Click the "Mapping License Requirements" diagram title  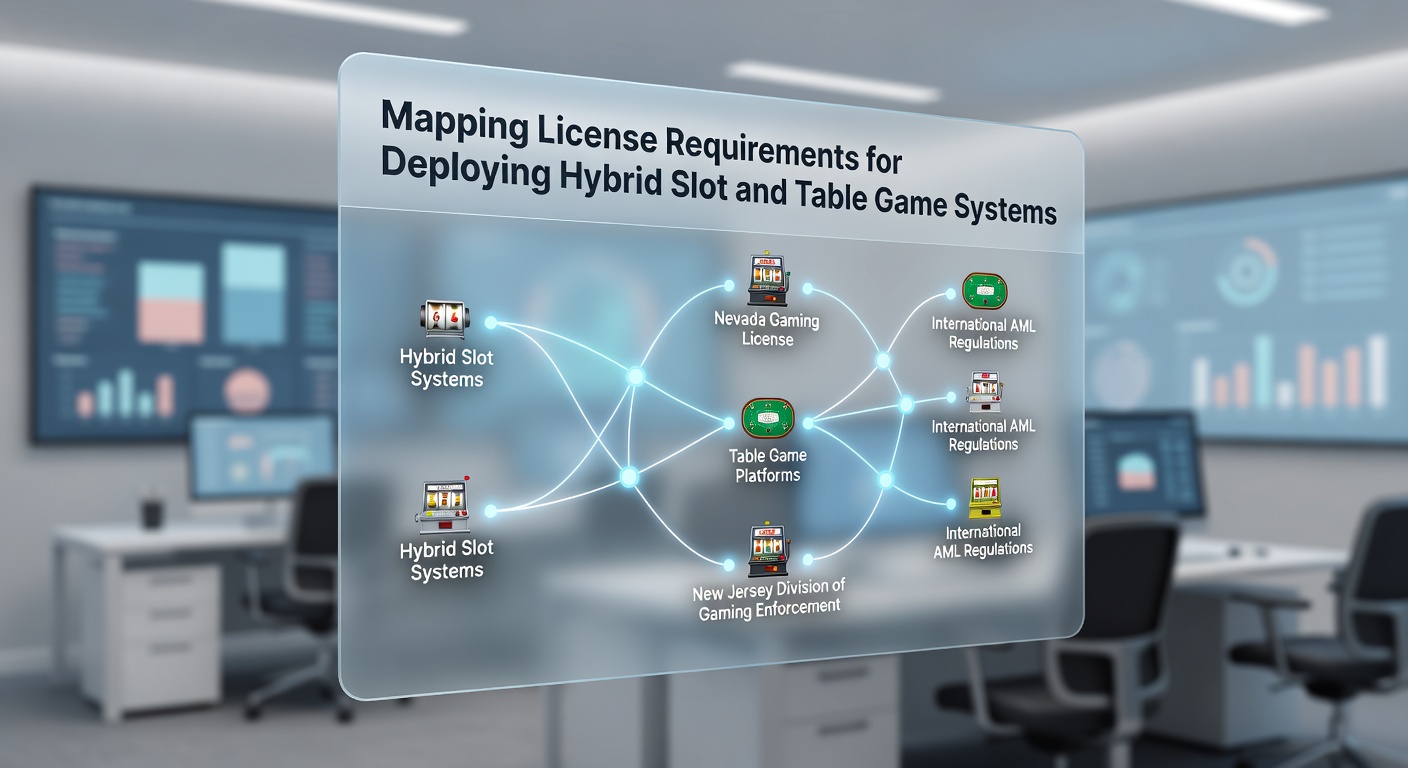[716, 160]
